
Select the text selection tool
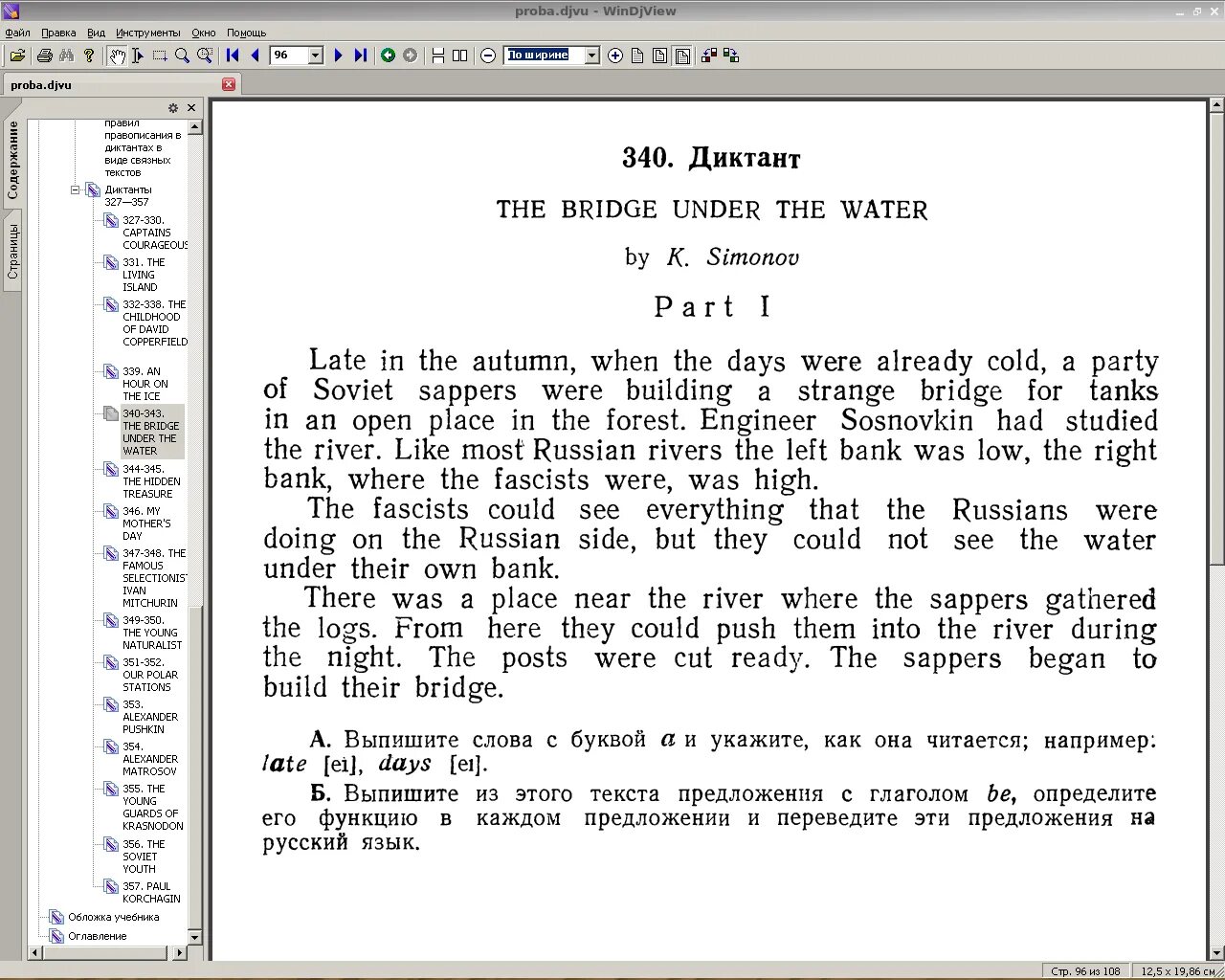point(138,56)
